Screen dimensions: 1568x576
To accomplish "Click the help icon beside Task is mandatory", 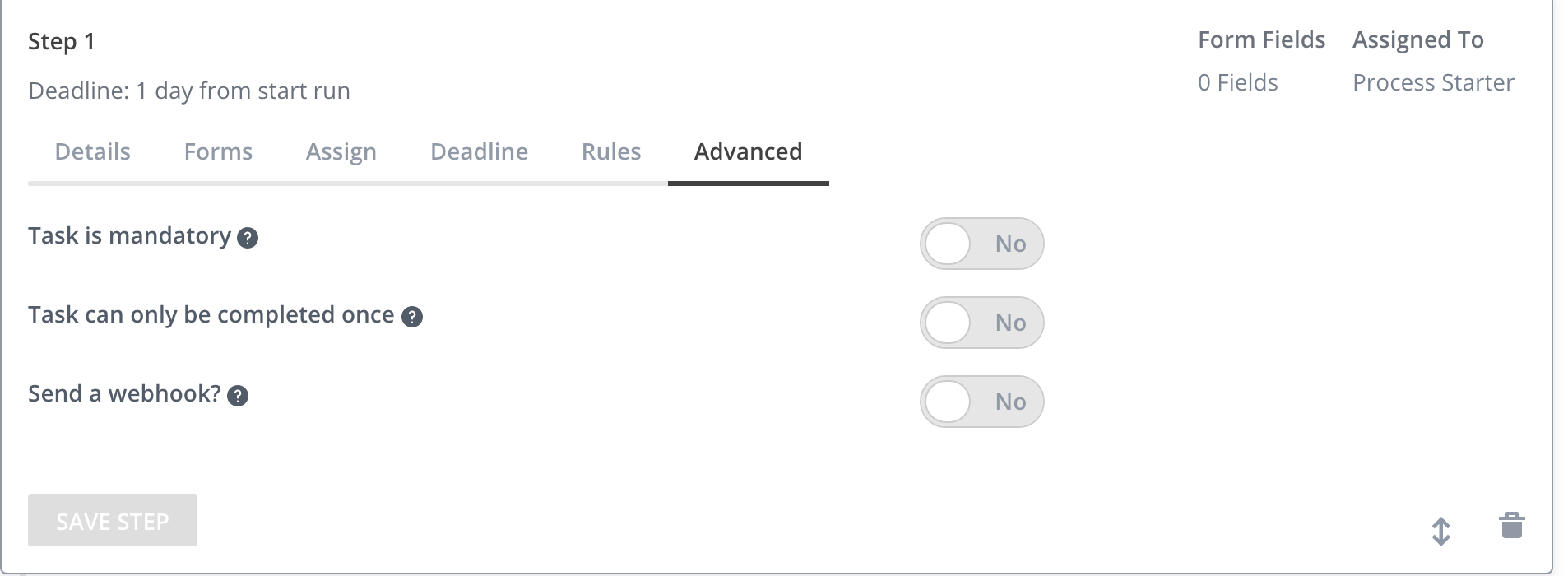I will tap(248, 238).
